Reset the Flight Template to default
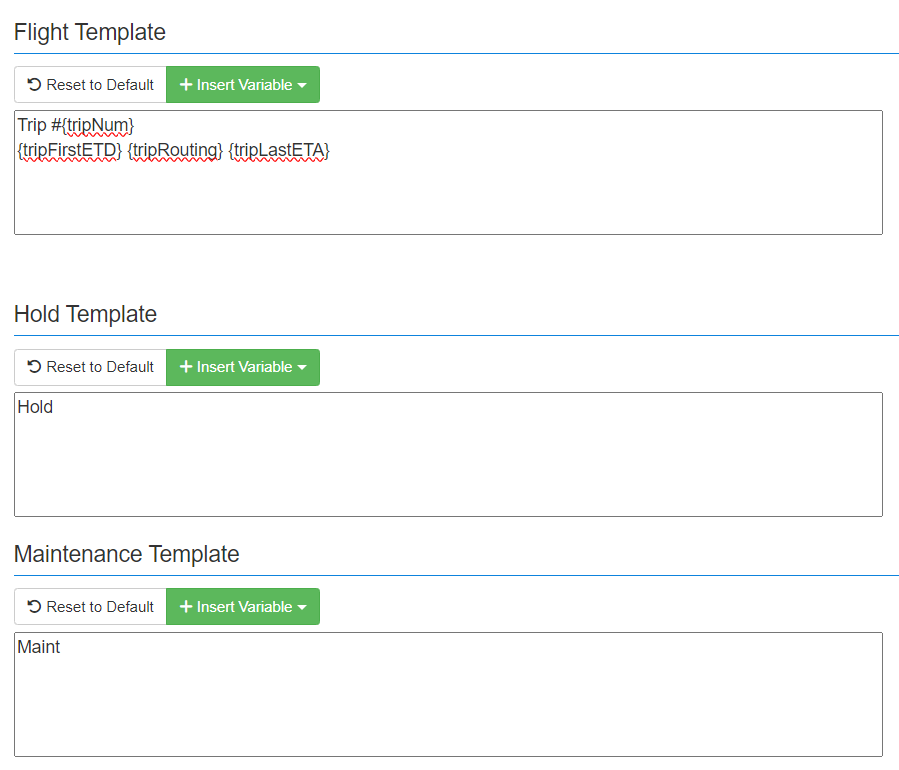The width and height of the screenshot is (899, 770). pyautogui.click(x=91, y=85)
